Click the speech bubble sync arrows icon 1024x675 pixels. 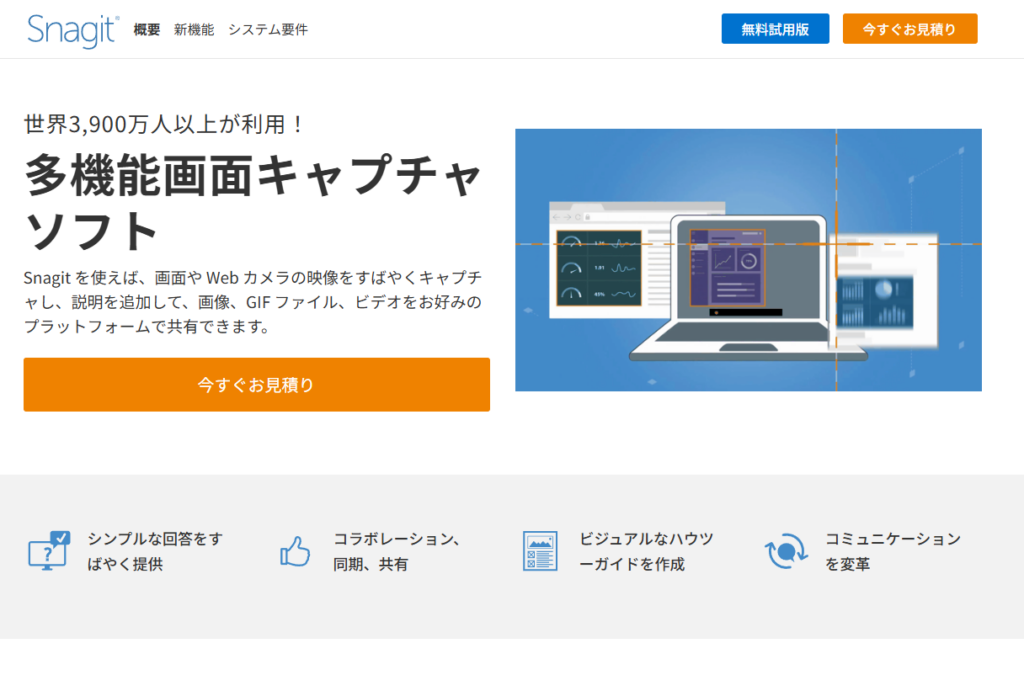coord(785,551)
